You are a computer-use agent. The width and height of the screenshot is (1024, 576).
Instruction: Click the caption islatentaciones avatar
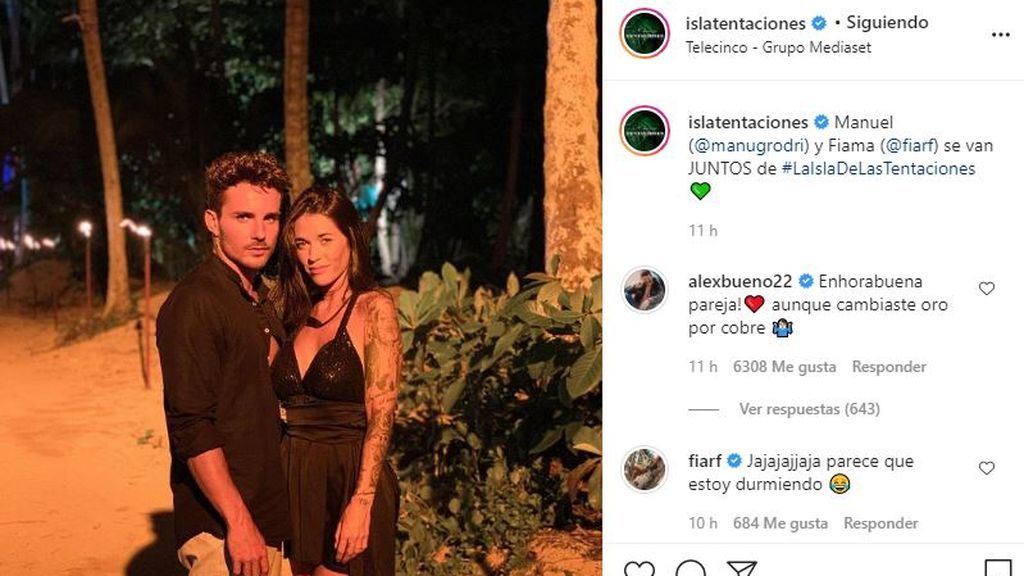(x=644, y=132)
